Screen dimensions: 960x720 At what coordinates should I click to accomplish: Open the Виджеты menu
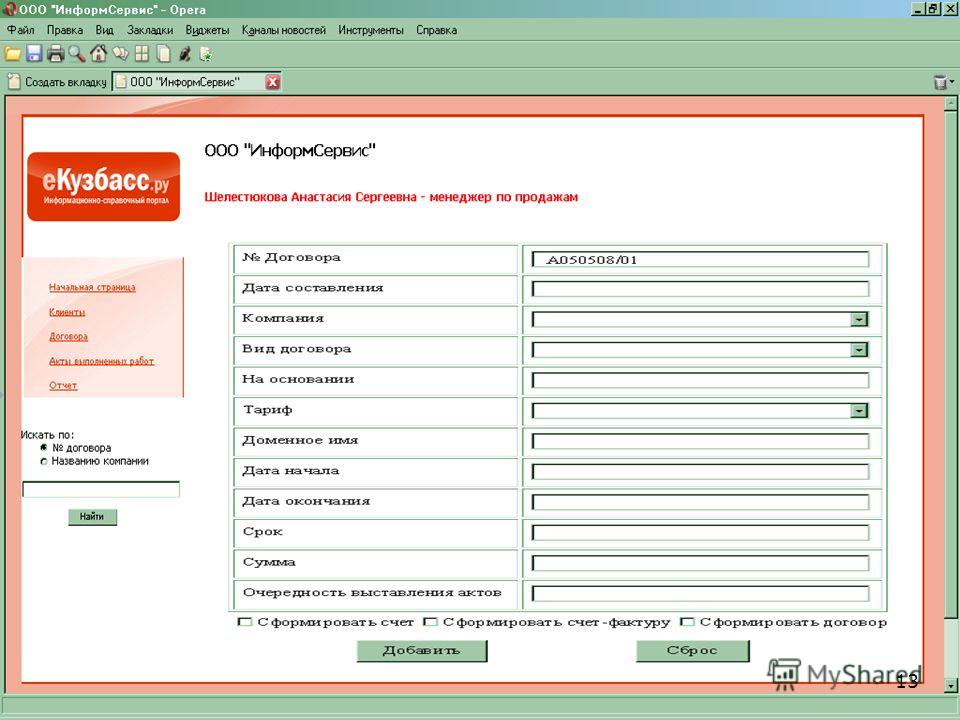point(208,30)
